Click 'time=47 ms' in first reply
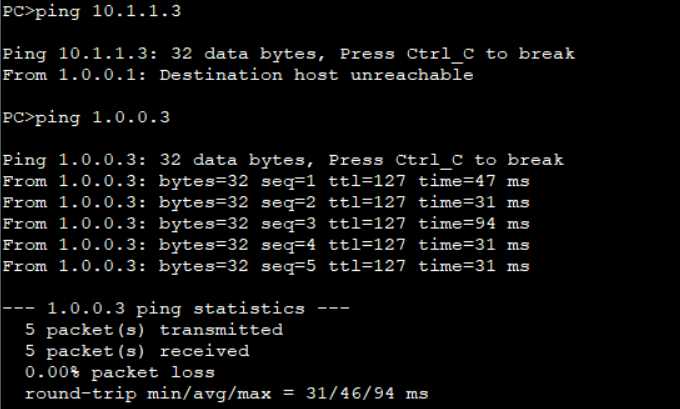Viewport: 680px width, 409px height. (x=474, y=181)
